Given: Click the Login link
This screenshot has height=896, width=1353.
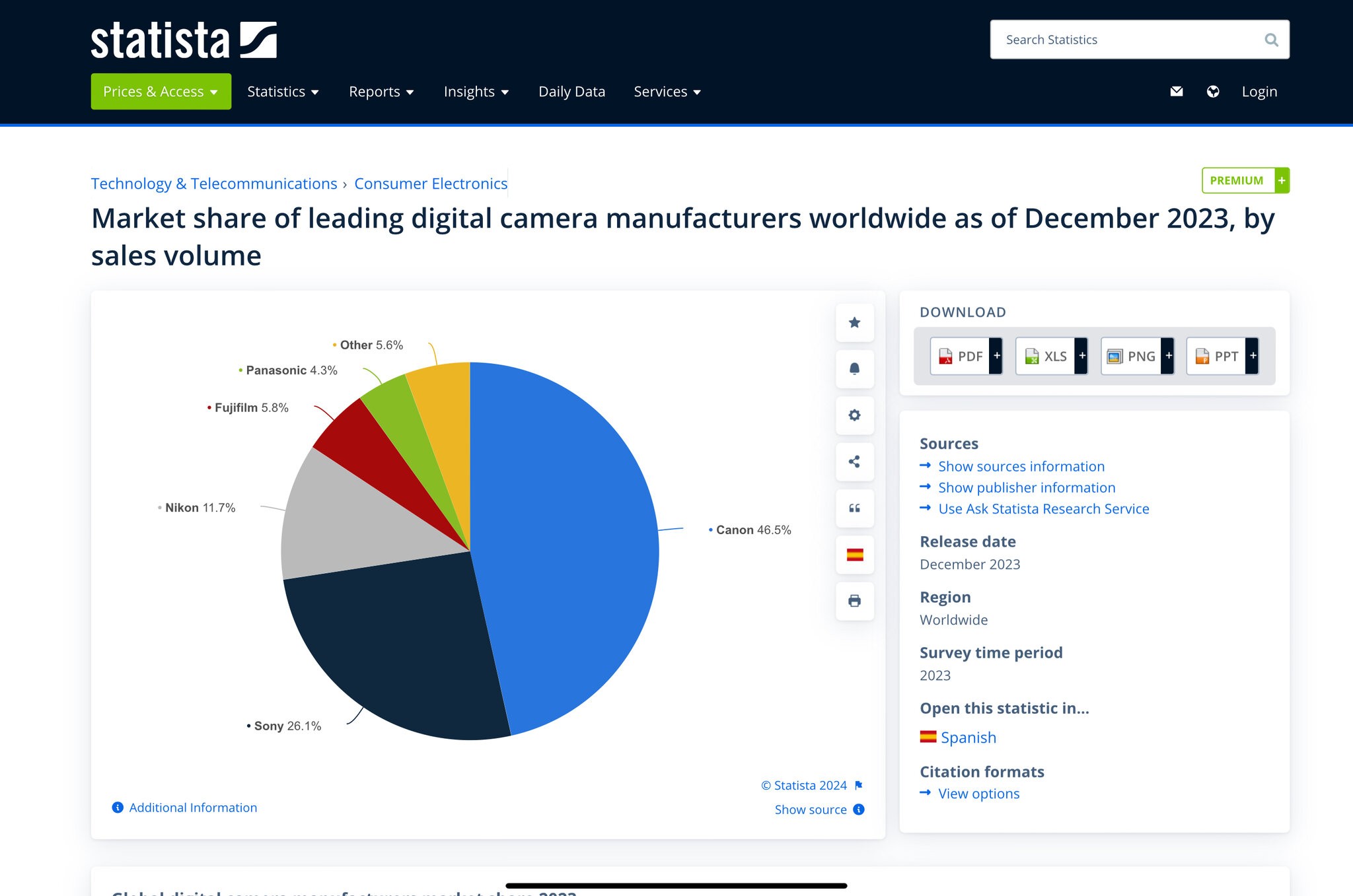Looking at the screenshot, I should [1259, 91].
